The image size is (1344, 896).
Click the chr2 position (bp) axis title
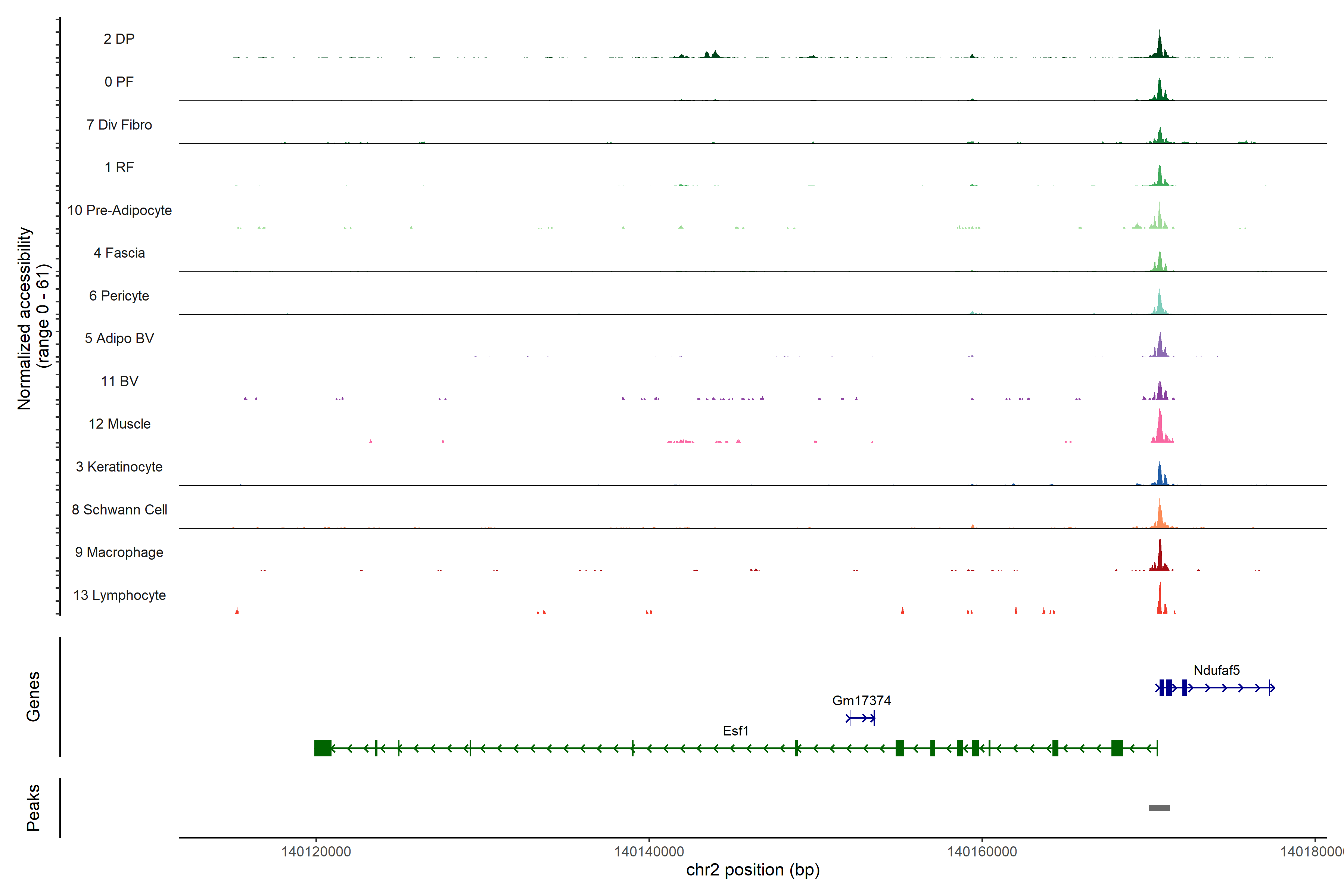(753, 870)
